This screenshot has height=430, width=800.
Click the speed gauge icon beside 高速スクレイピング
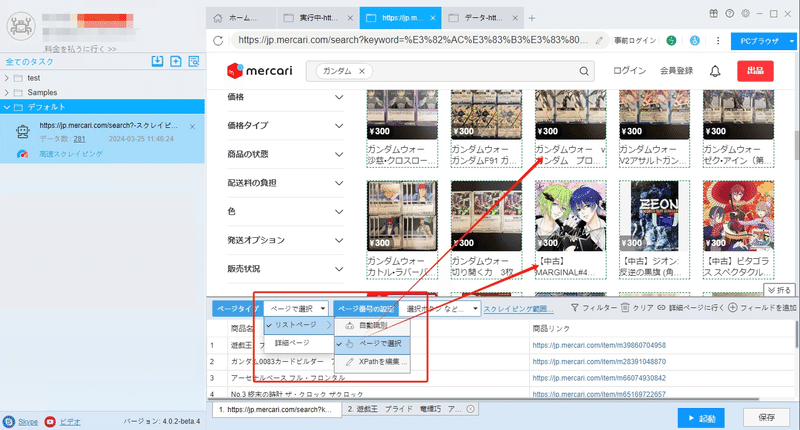click(x=22, y=154)
